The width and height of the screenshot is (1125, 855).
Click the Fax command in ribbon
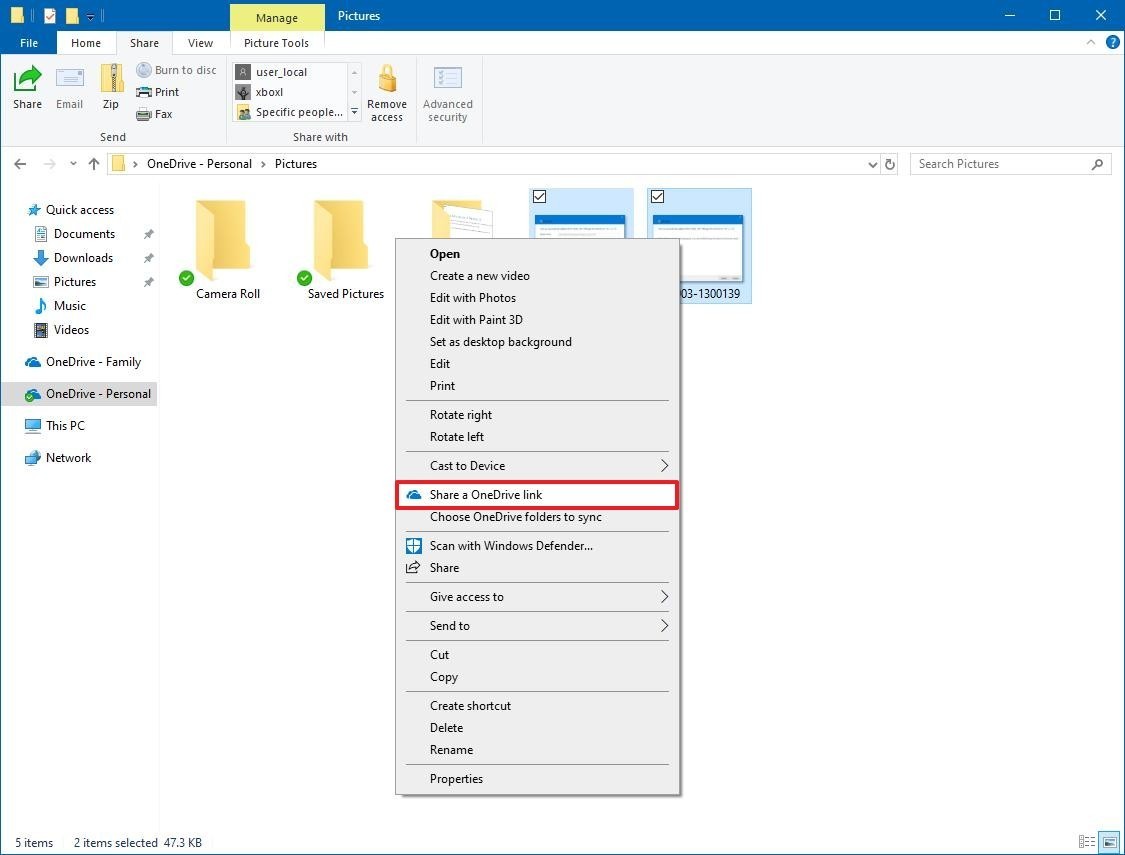pyautogui.click(x=154, y=114)
